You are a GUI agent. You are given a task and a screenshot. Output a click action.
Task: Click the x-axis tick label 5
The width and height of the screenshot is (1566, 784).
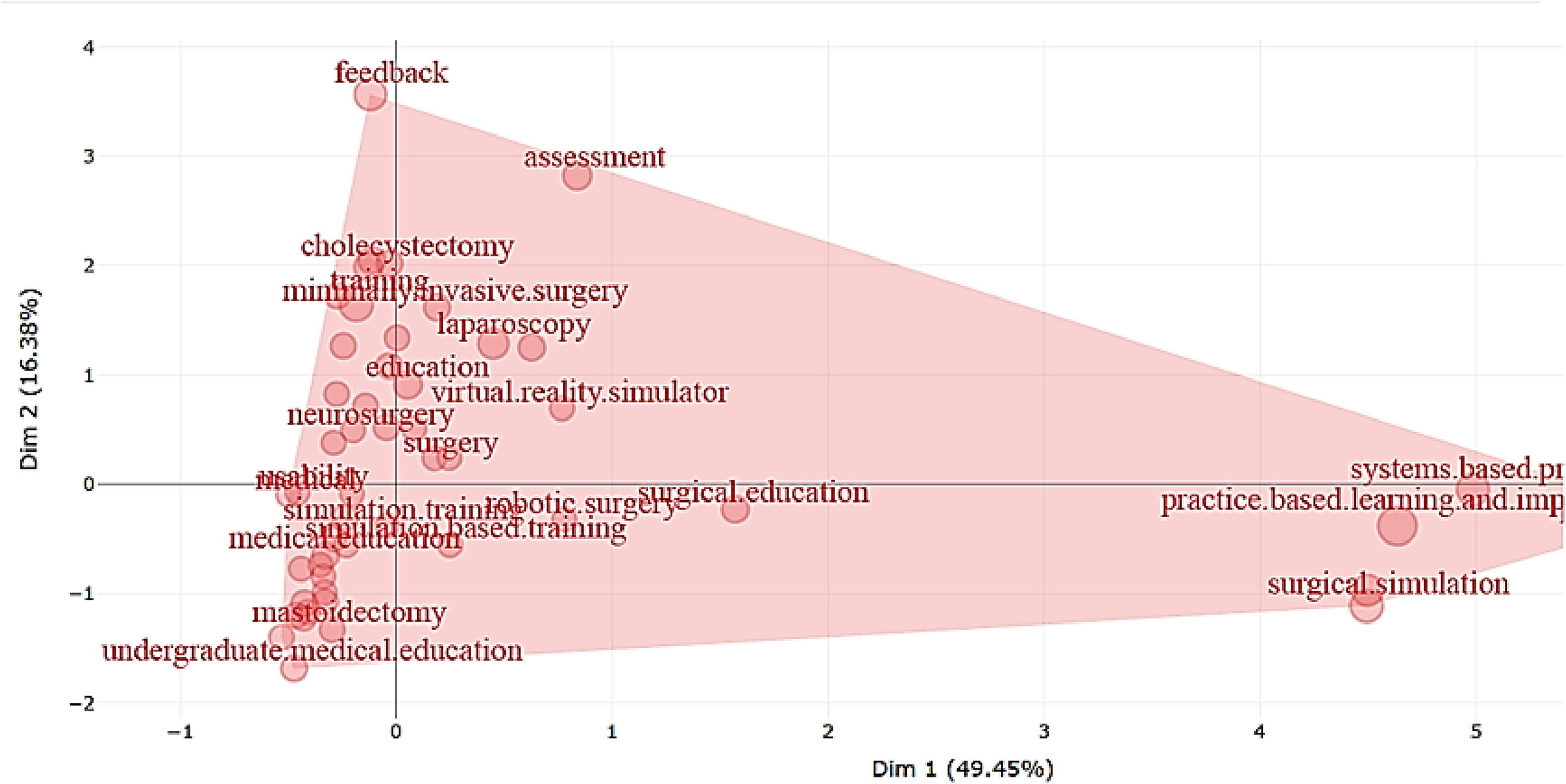pyautogui.click(x=1476, y=731)
